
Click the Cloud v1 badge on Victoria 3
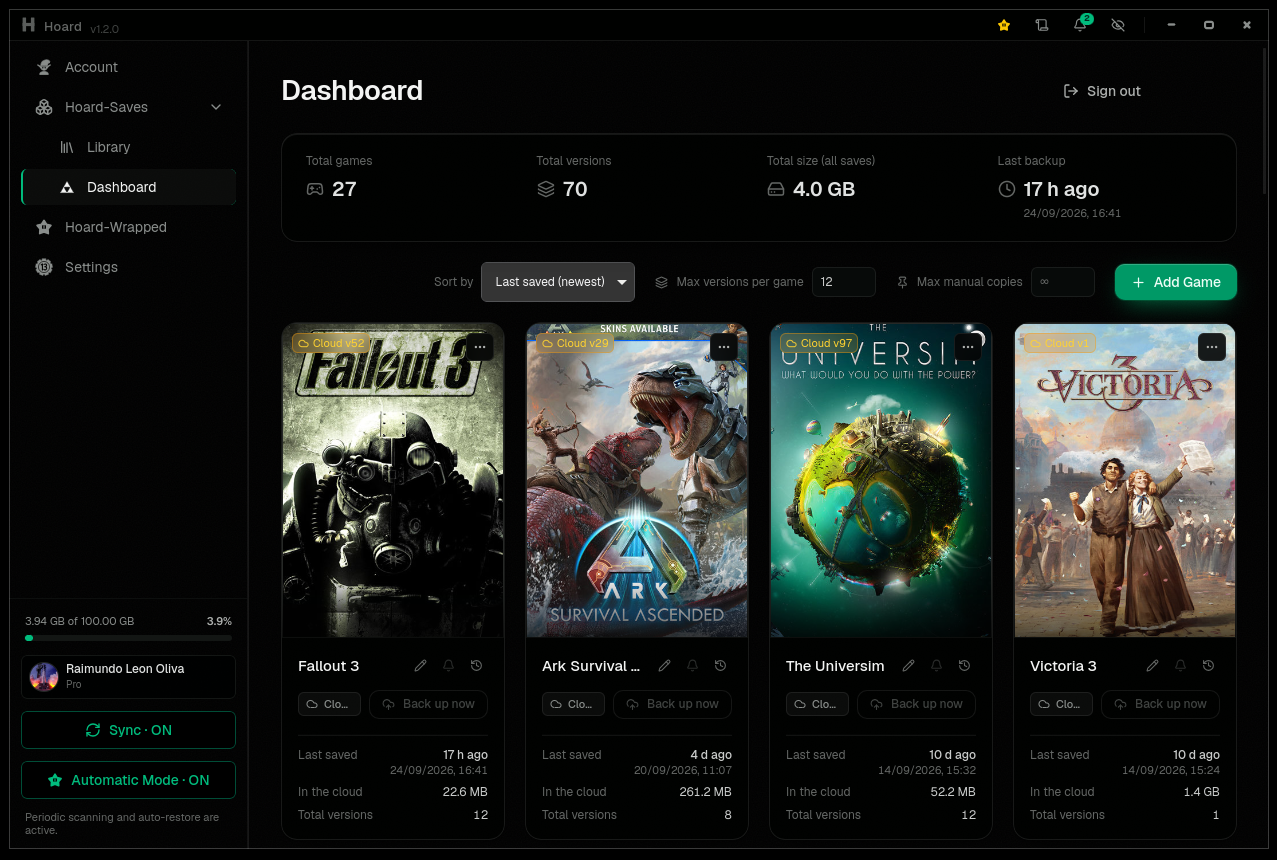point(1059,343)
